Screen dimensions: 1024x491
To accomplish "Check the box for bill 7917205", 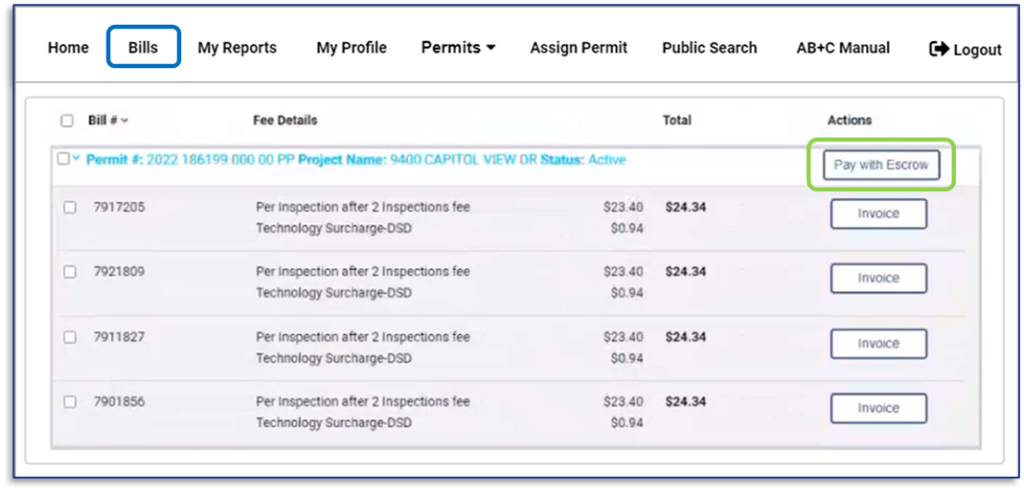I will point(70,208).
